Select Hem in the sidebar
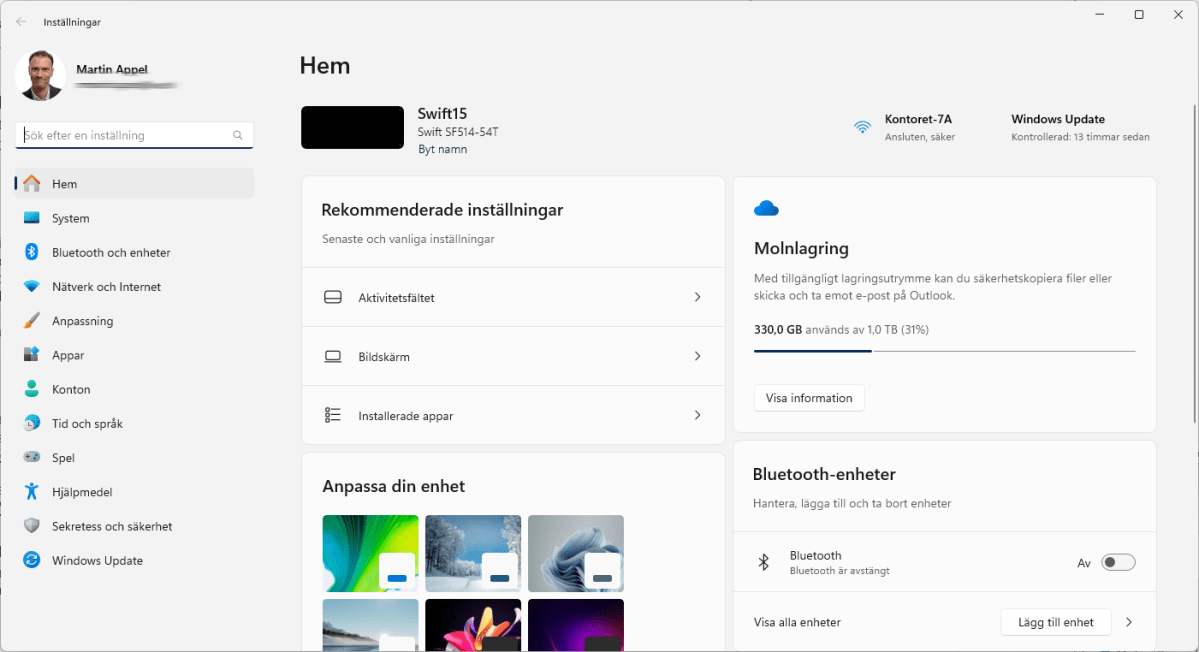The height and width of the screenshot is (652, 1199). [30, 183]
